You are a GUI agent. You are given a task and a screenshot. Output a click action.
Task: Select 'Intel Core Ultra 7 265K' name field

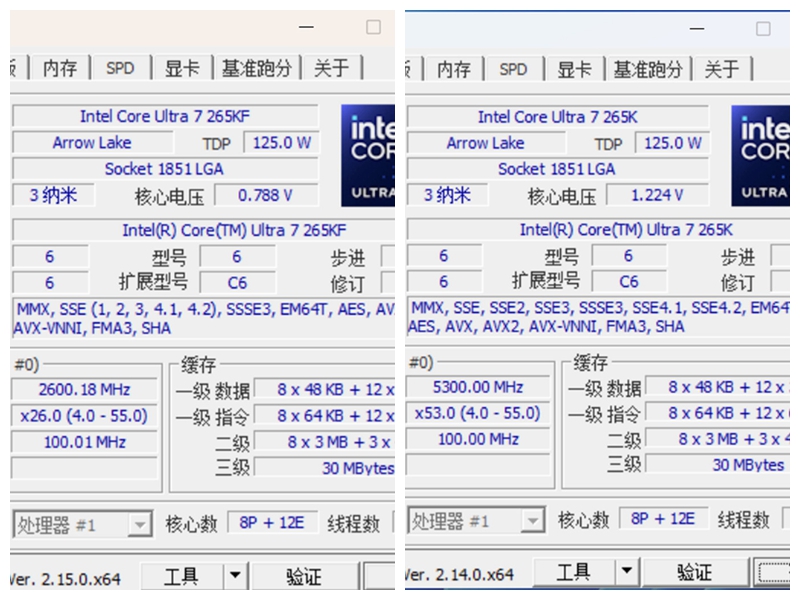point(558,117)
